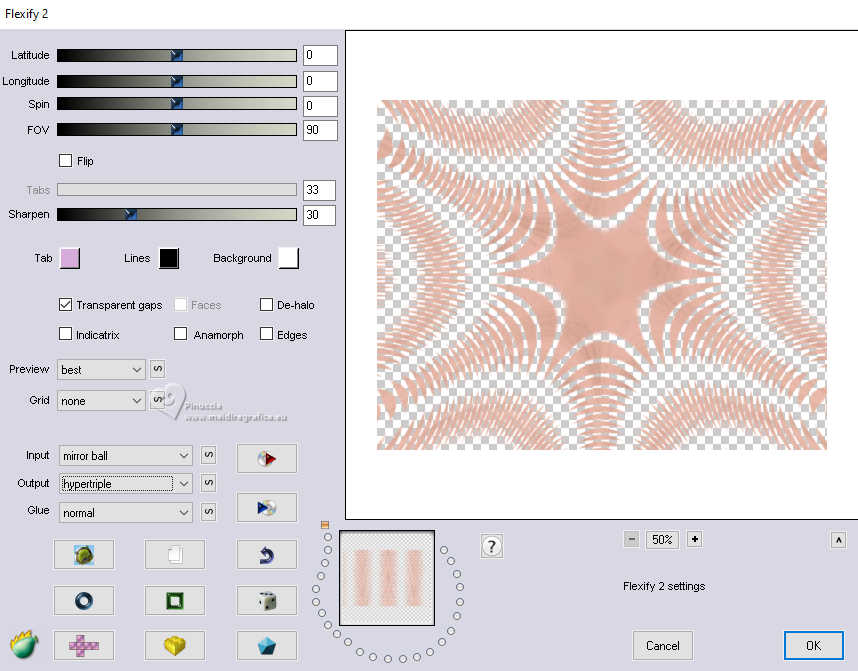This screenshot has width=858, height=671.
Task: Click the S button beside Input dropdown
Action: click(208, 455)
